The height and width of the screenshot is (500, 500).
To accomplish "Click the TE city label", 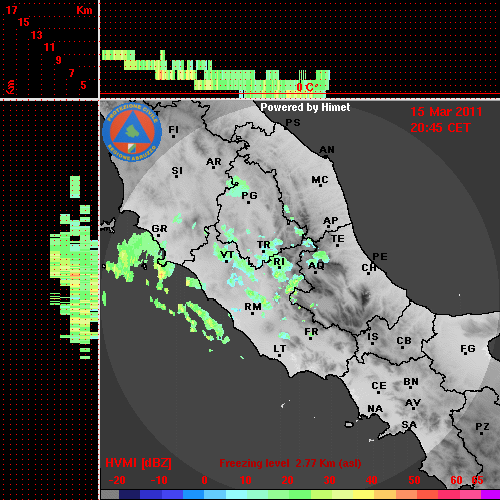I will [338, 239].
